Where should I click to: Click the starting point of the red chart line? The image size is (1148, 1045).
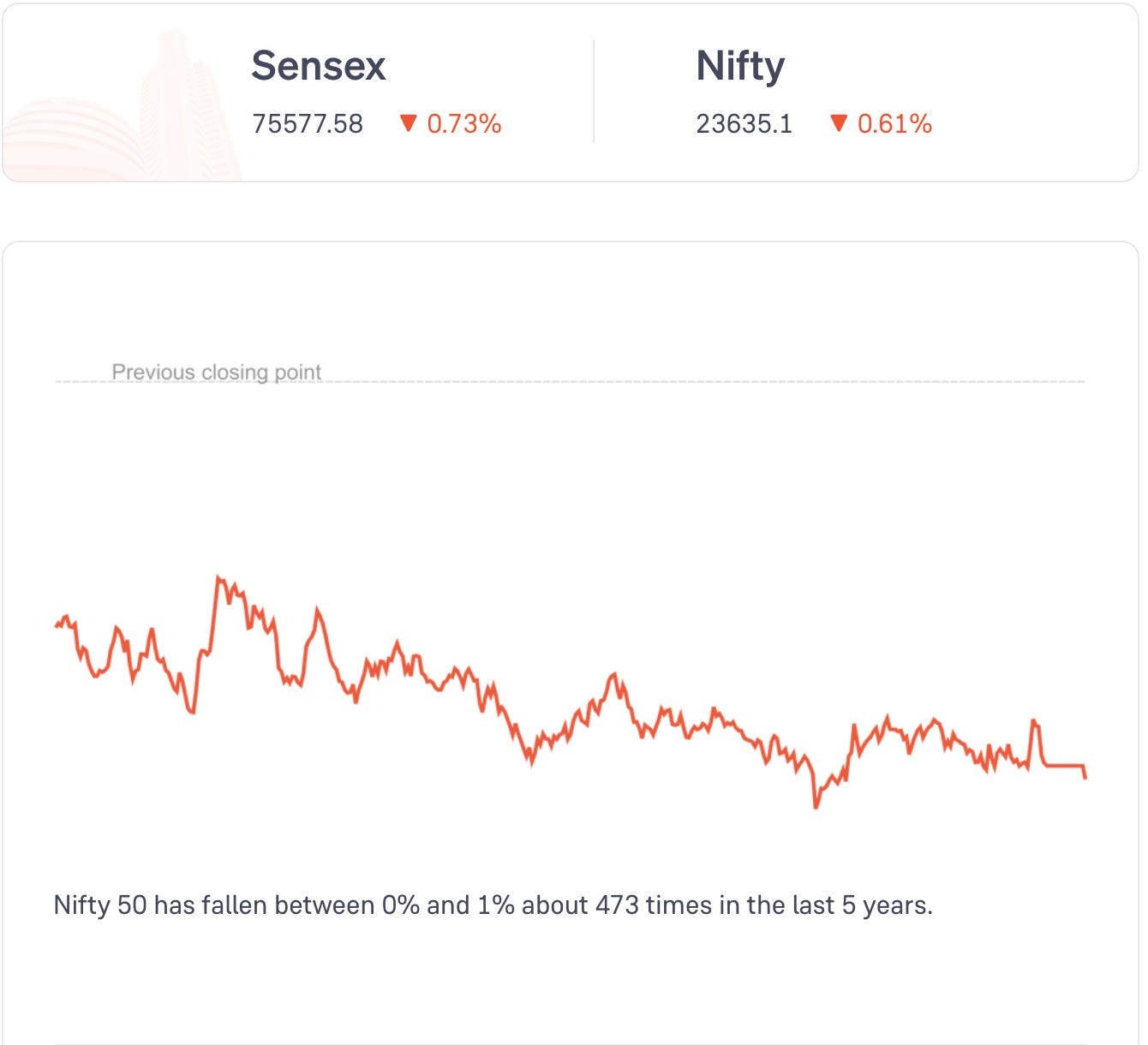pos(56,625)
